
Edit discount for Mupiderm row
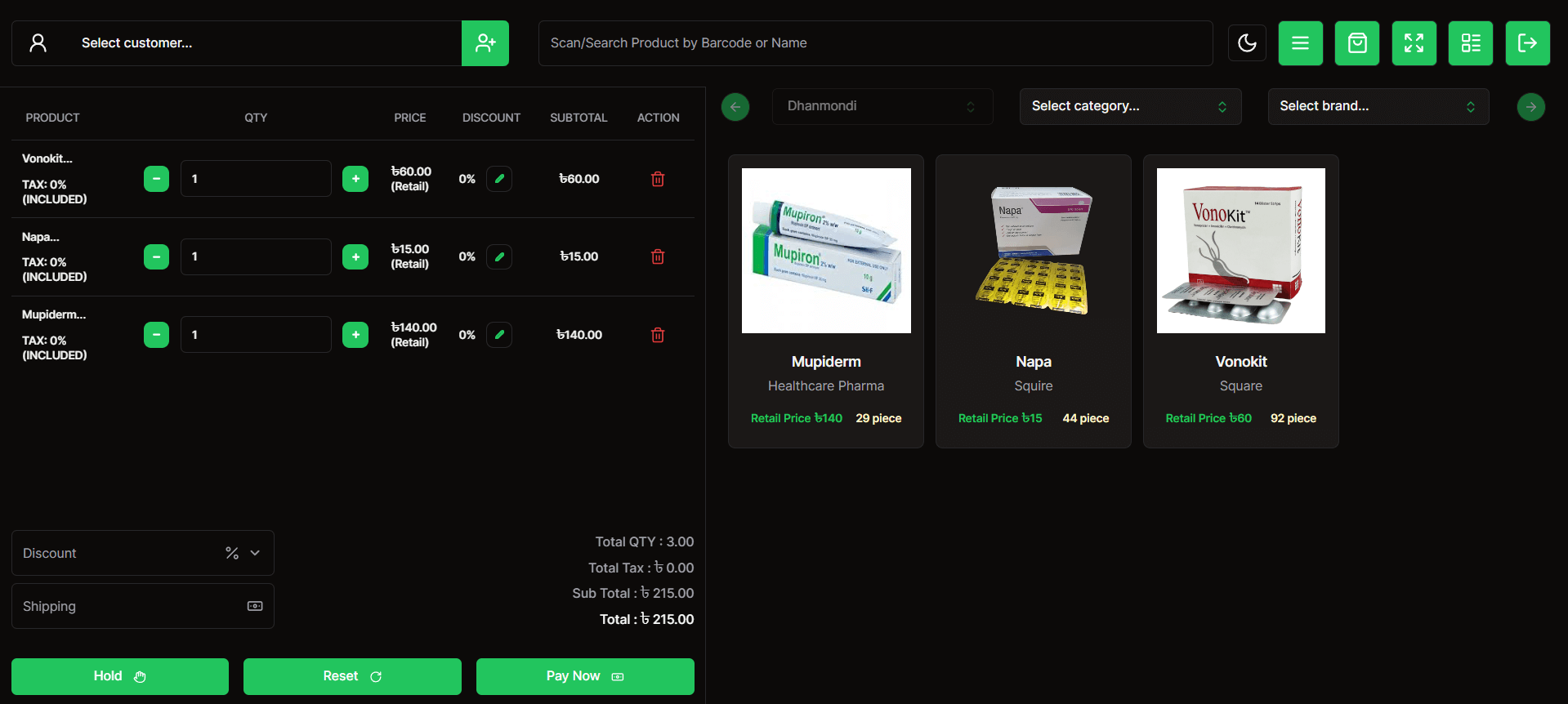click(x=499, y=335)
